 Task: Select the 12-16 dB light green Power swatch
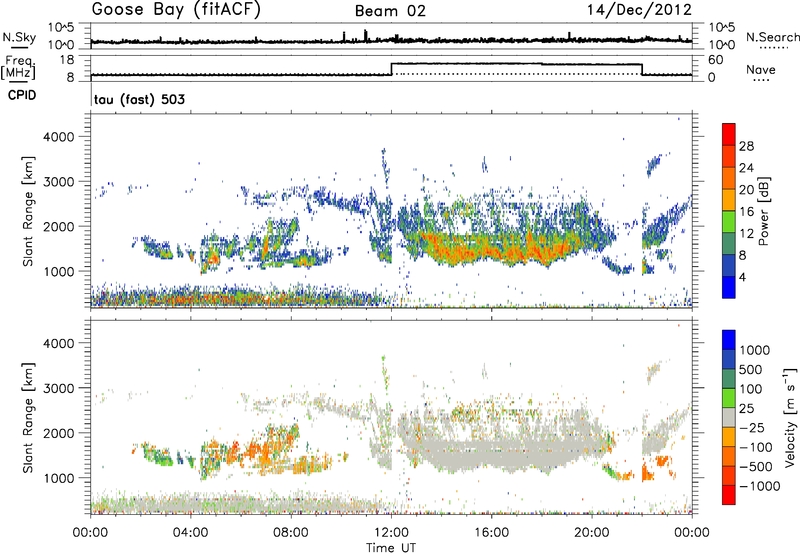tap(729, 221)
